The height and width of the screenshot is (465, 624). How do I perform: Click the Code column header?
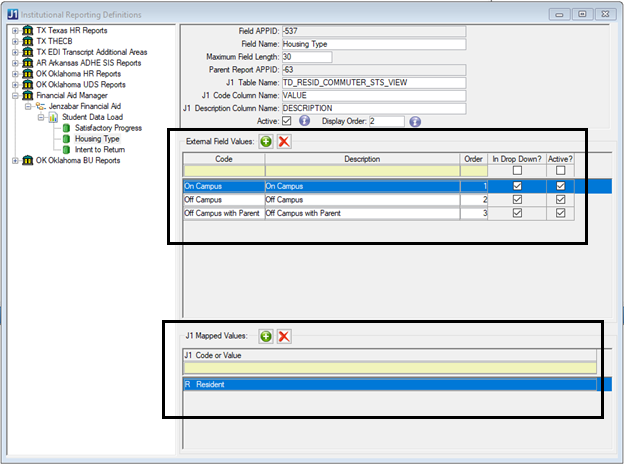pyautogui.click(x=223, y=158)
